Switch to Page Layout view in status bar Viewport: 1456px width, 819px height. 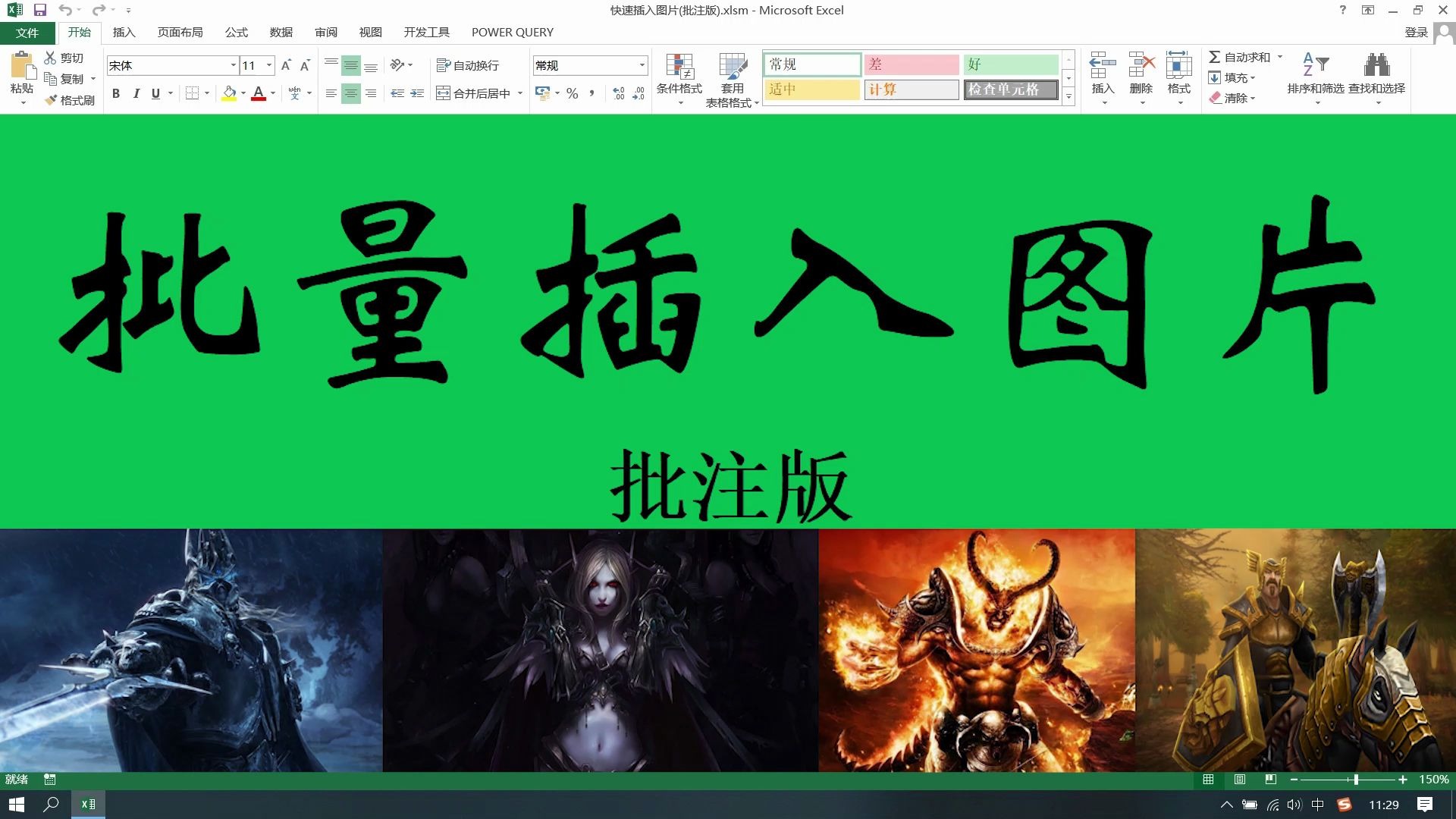[1240, 780]
